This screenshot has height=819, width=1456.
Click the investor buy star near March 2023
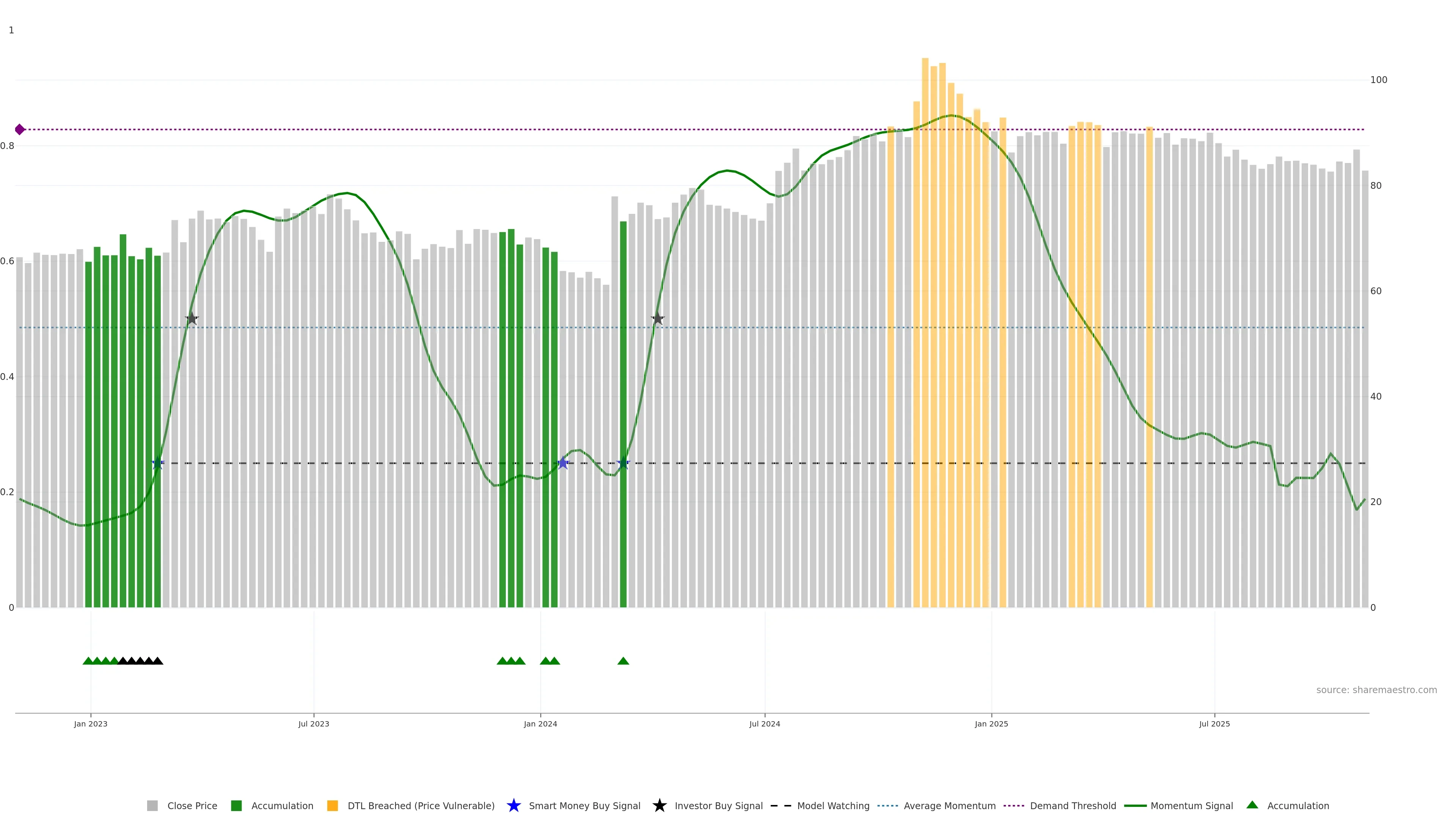(191, 319)
